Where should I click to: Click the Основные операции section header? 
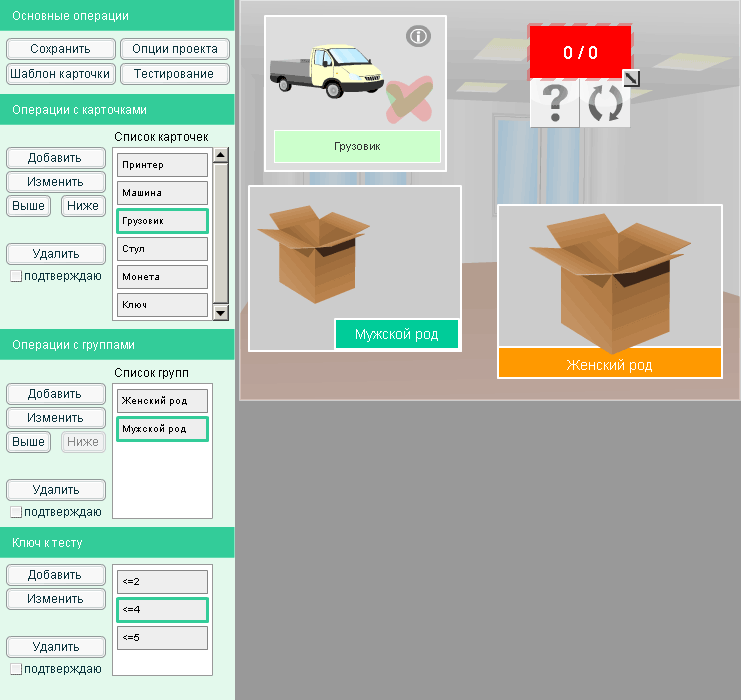pyautogui.click(x=117, y=16)
